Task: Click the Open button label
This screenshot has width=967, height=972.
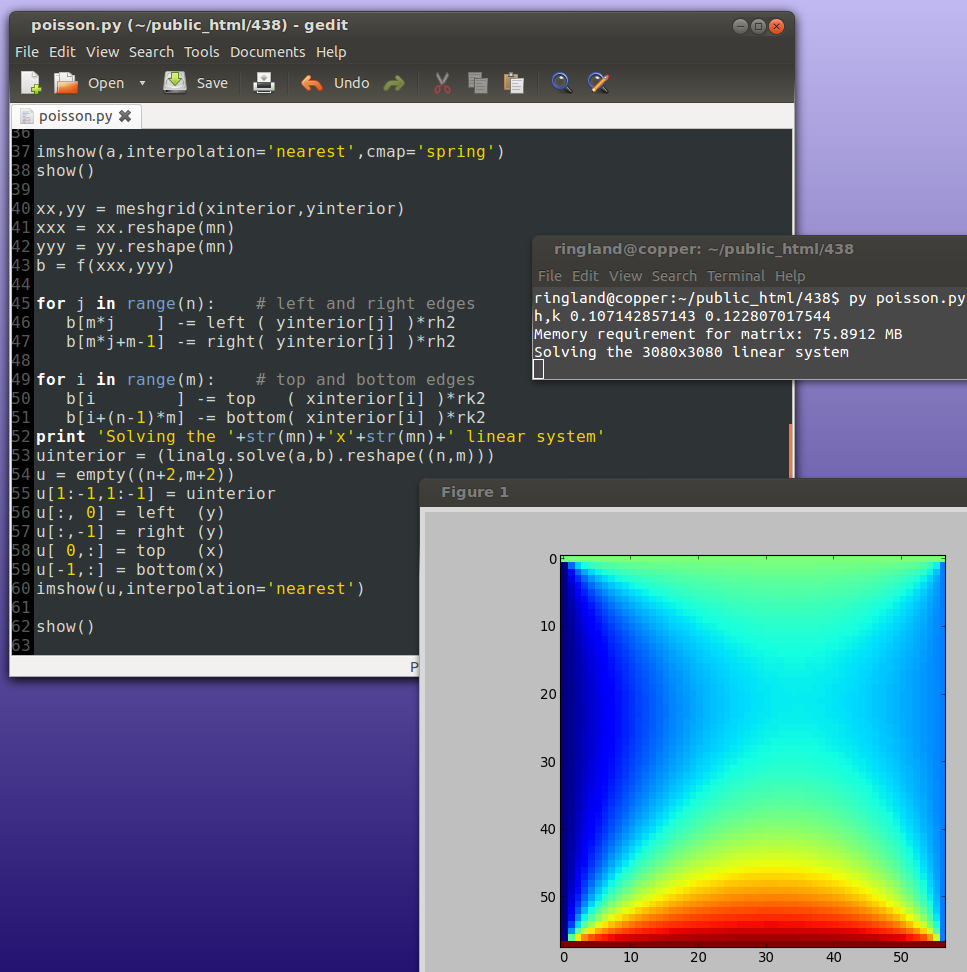Action: pyautogui.click(x=106, y=83)
